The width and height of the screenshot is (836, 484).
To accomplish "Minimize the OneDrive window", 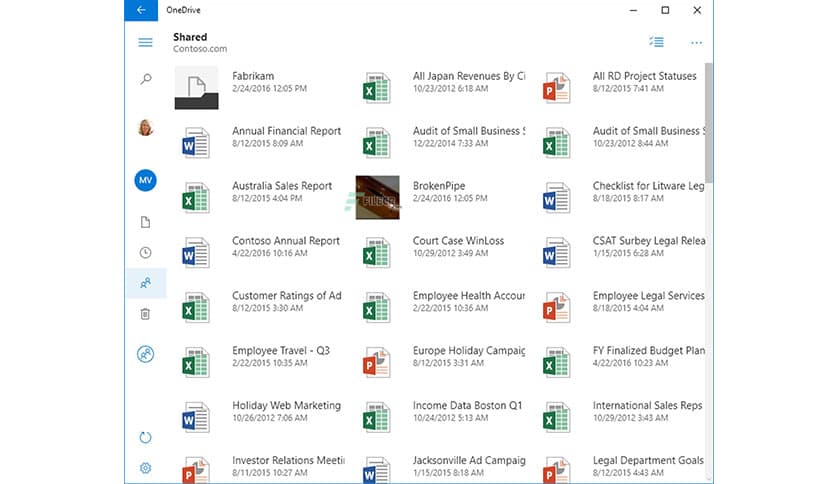I will (633, 10).
